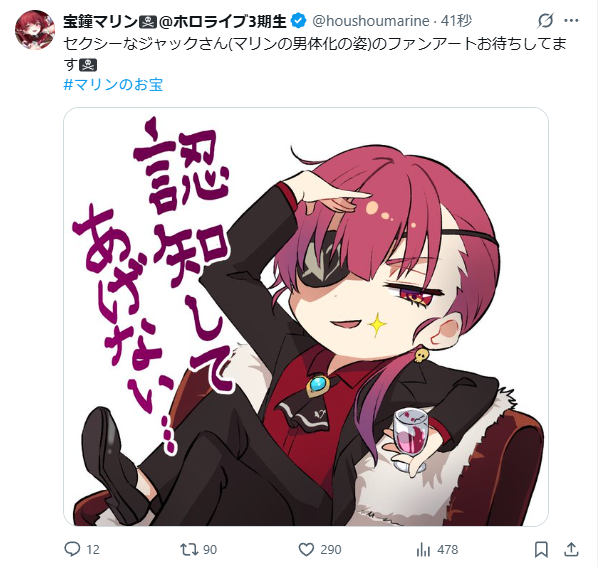The width and height of the screenshot is (598, 567).
Task: Open the three-dot more options menu
Action: 571,21
